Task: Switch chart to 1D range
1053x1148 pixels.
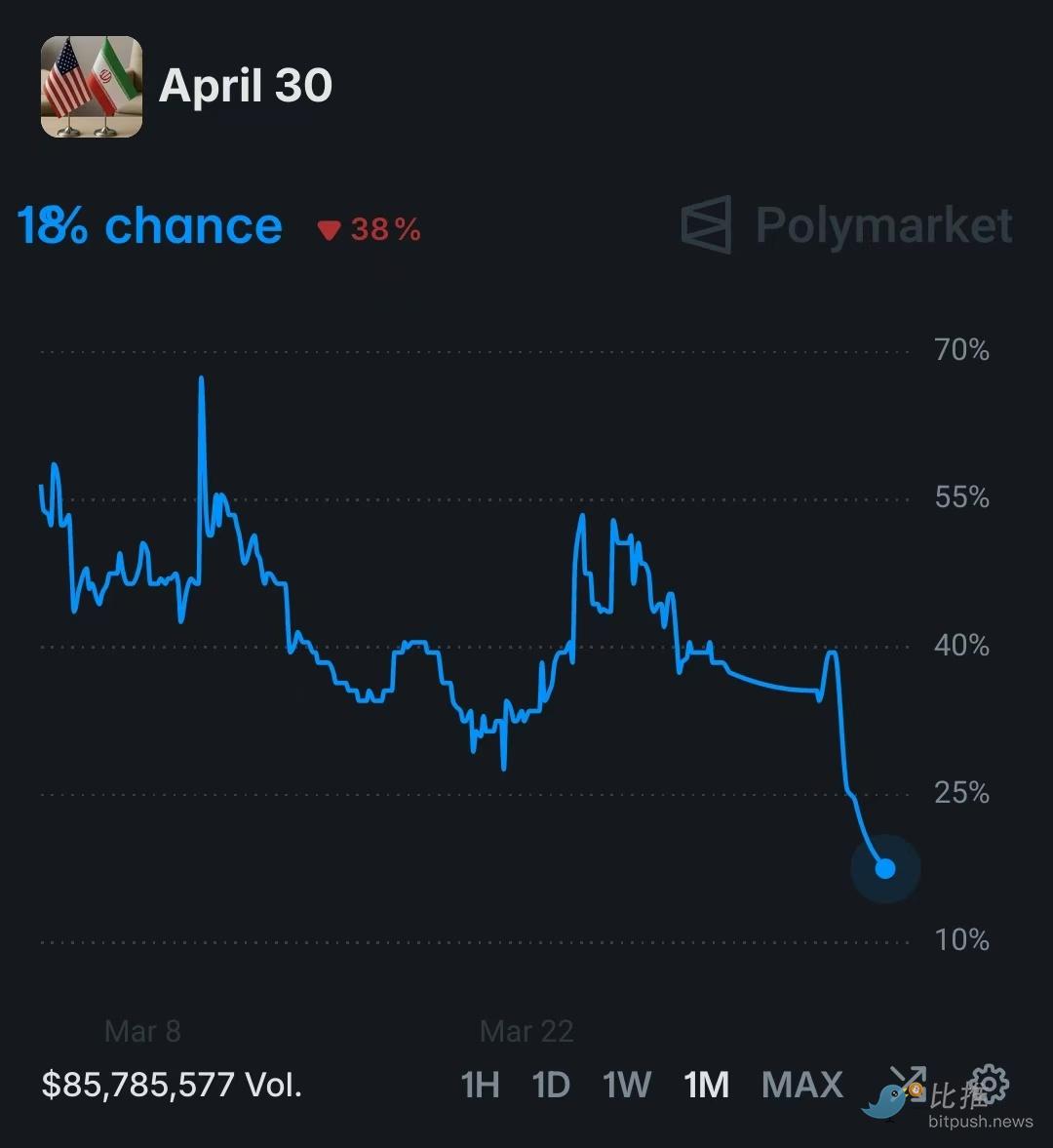Action: (551, 1085)
